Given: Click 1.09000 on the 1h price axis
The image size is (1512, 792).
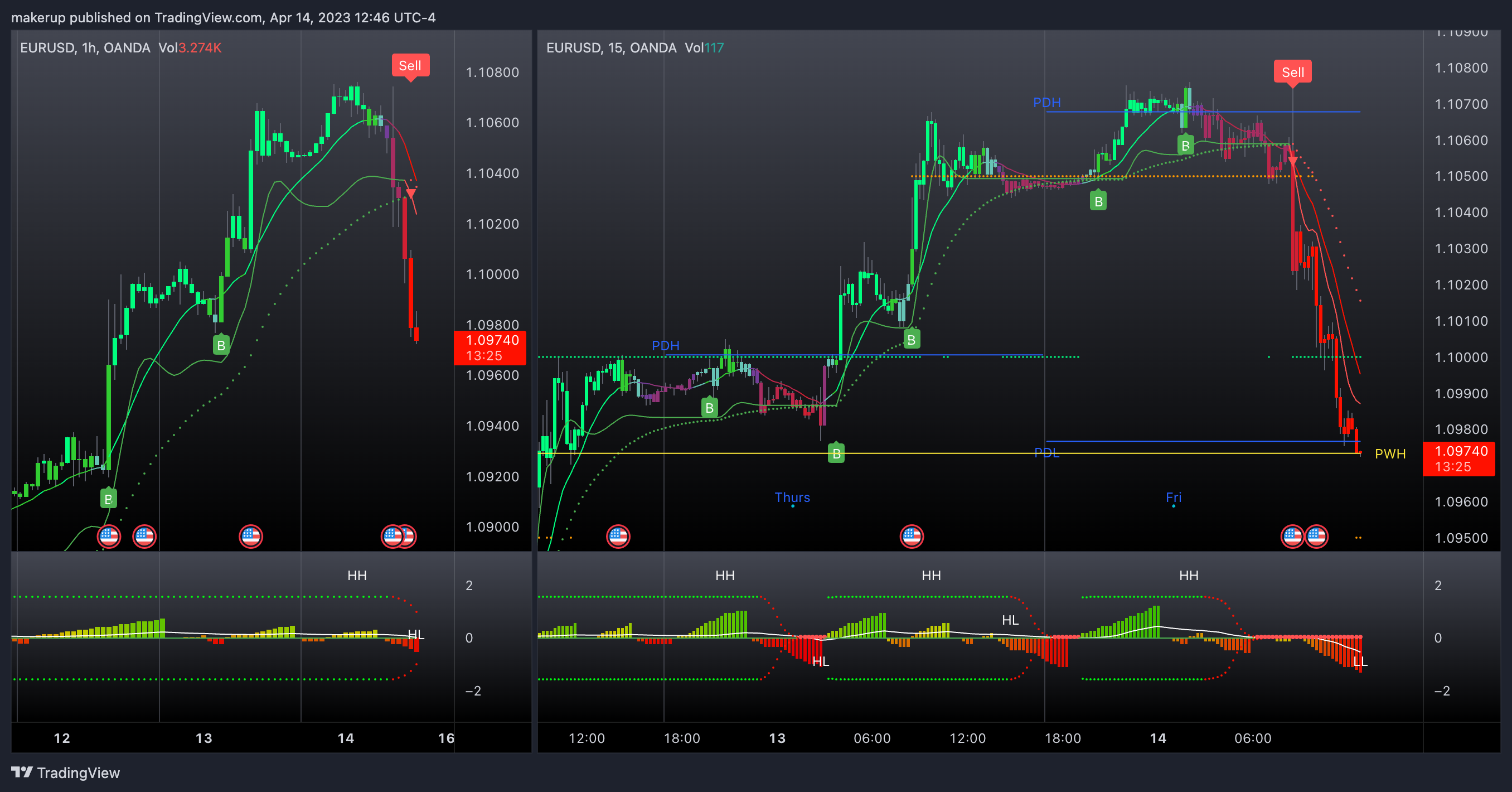Looking at the screenshot, I should (x=492, y=527).
